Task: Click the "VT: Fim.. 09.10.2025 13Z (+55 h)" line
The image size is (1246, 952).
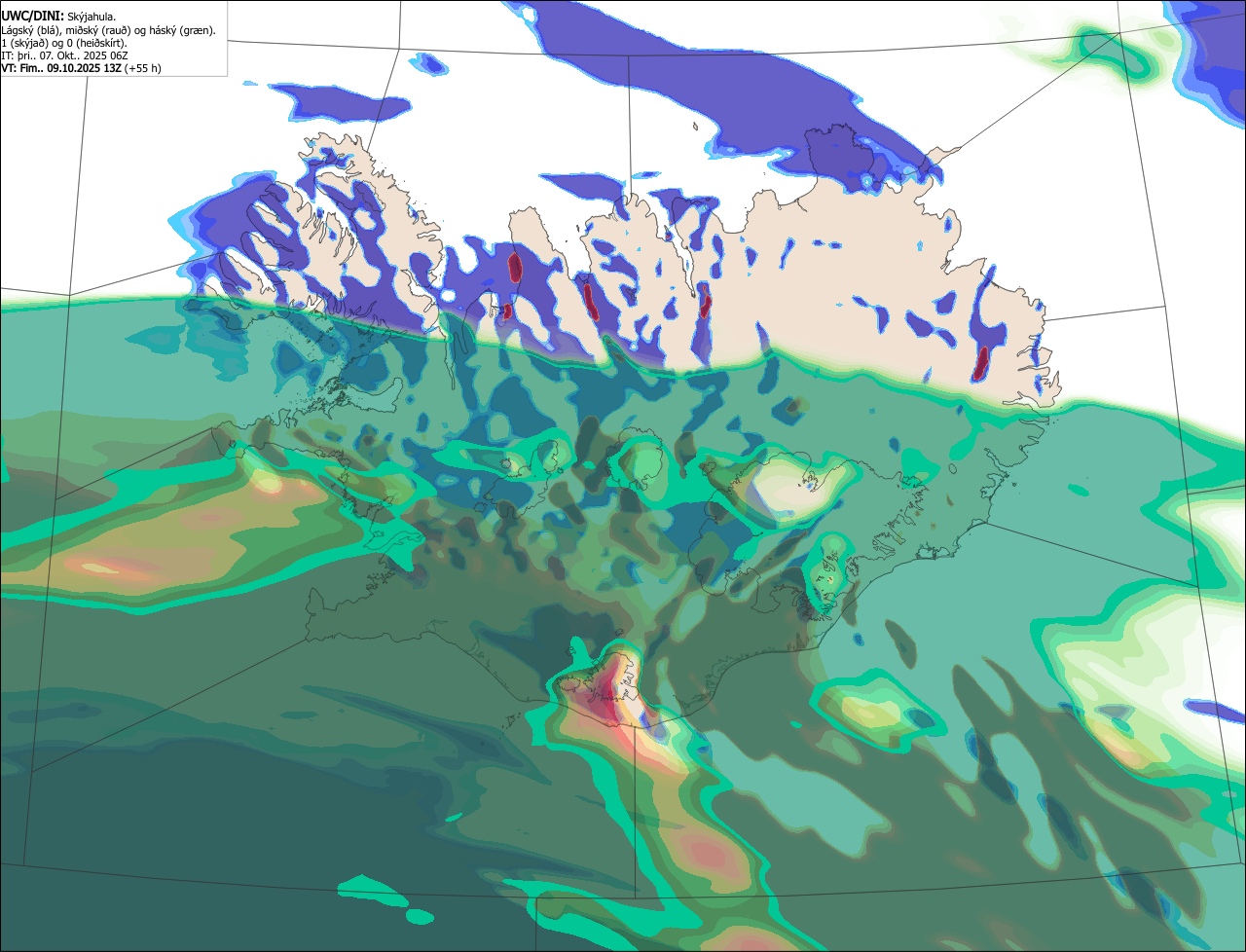Action: coord(82,68)
